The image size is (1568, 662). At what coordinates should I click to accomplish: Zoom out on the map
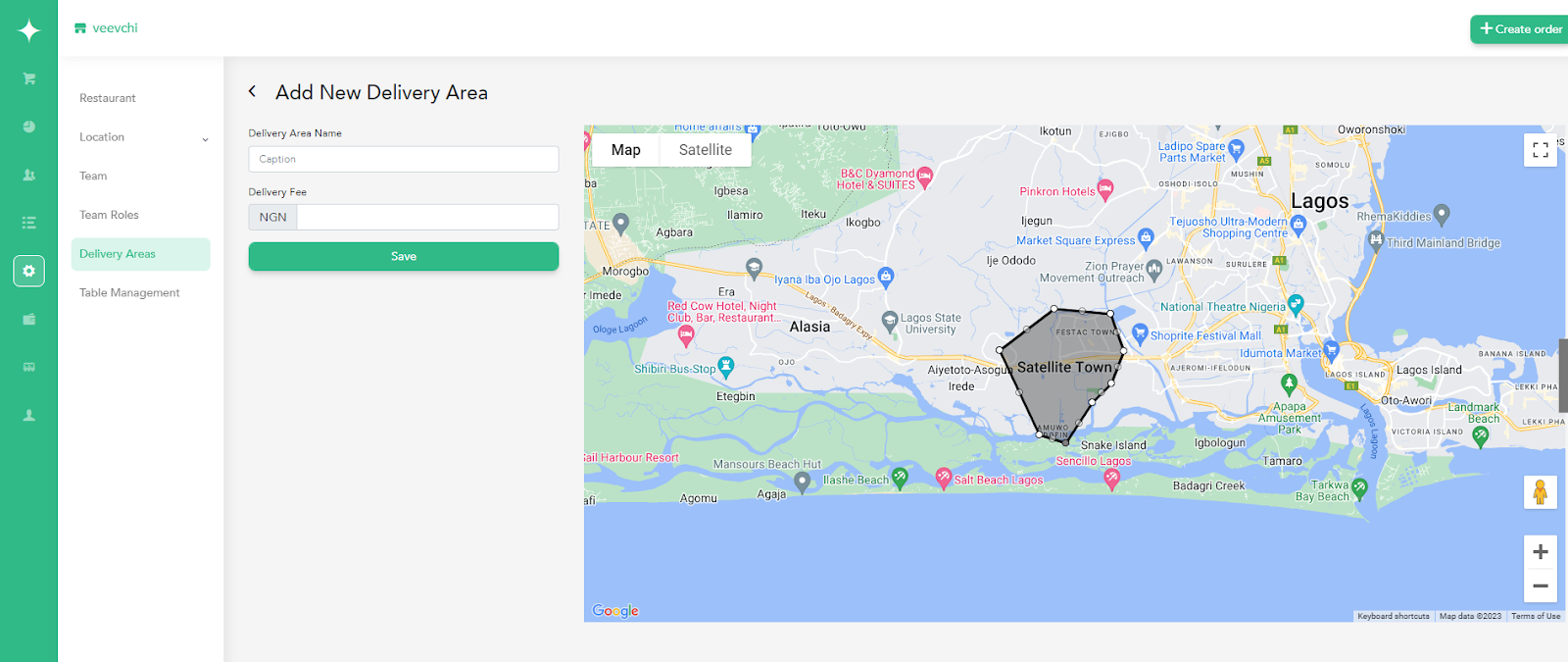(x=1541, y=586)
